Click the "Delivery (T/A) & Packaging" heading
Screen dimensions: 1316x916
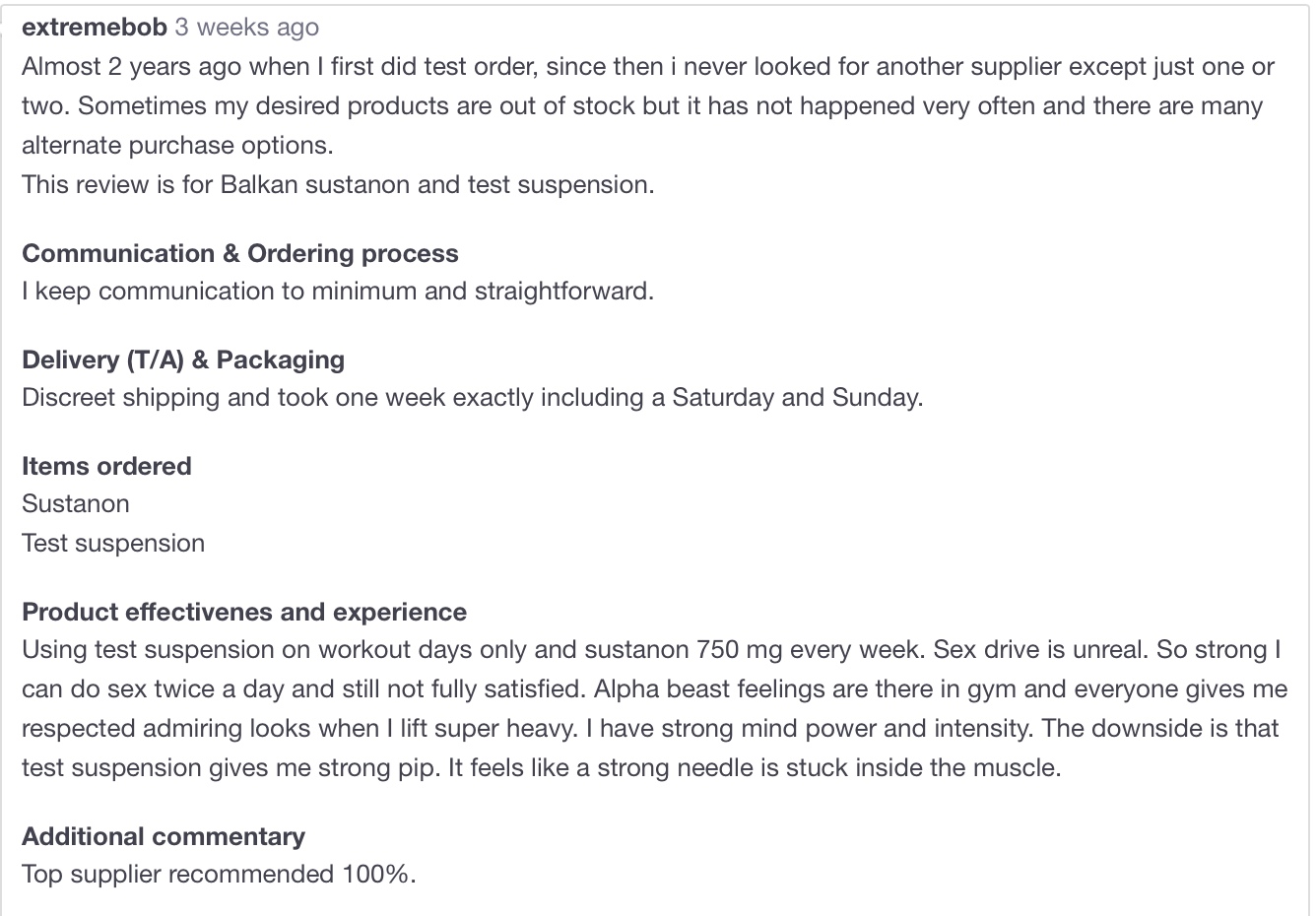tap(183, 360)
